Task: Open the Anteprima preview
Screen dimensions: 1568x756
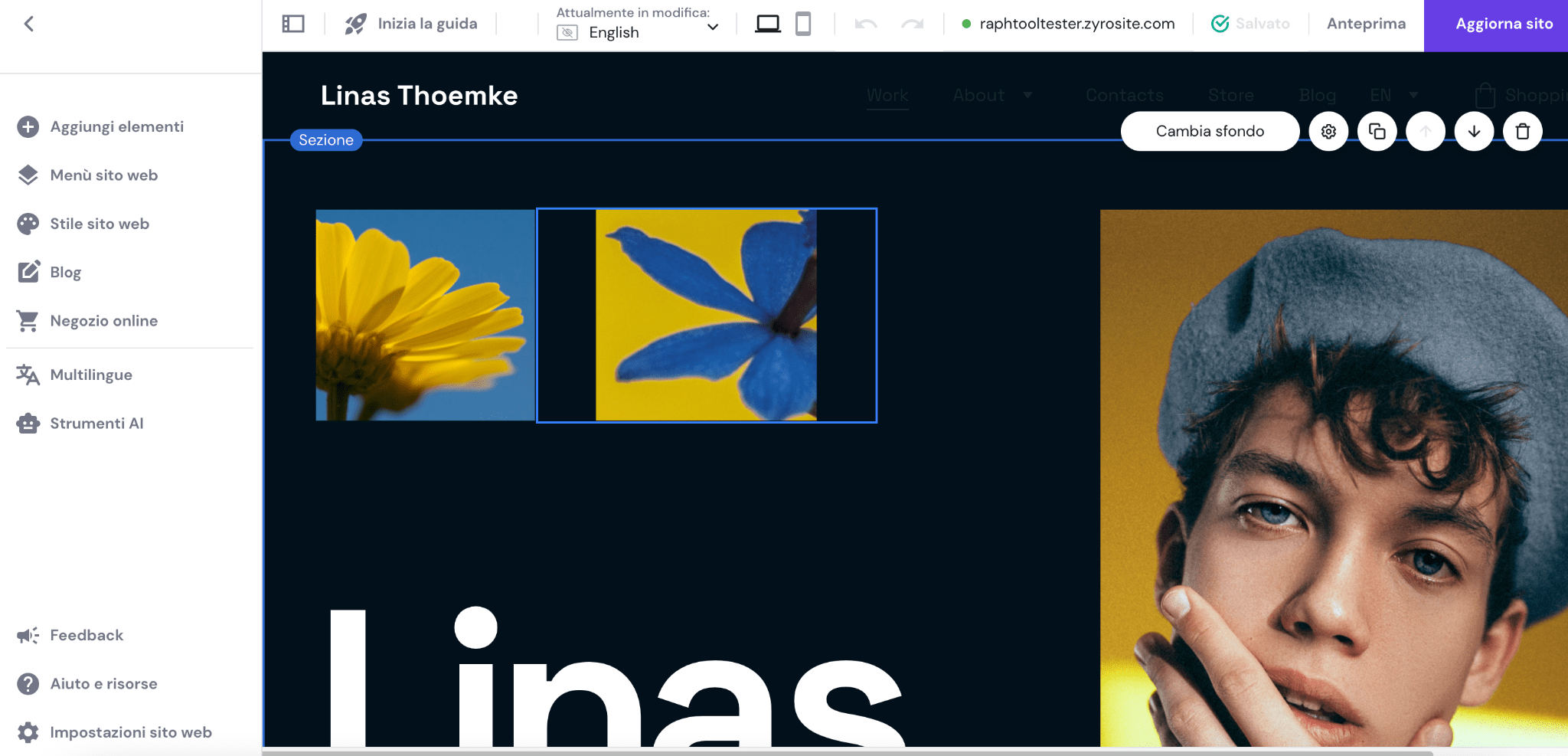Action: [1366, 24]
